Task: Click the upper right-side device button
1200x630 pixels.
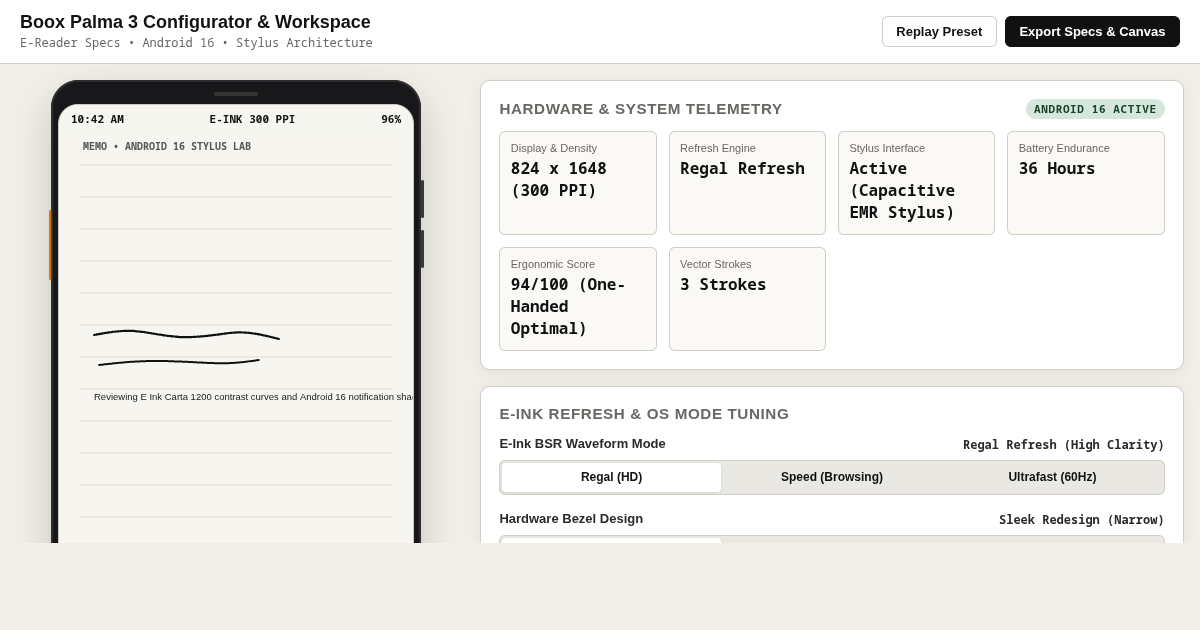Action: tap(422, 199)
